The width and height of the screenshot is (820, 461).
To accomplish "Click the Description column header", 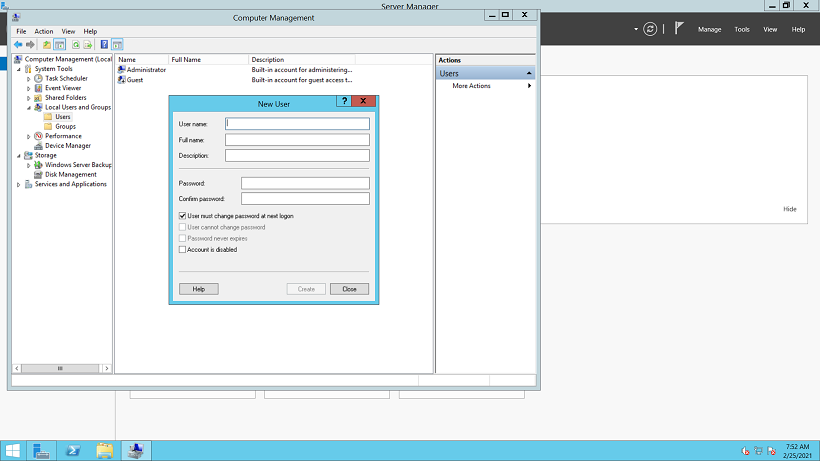I will (302, 60).
